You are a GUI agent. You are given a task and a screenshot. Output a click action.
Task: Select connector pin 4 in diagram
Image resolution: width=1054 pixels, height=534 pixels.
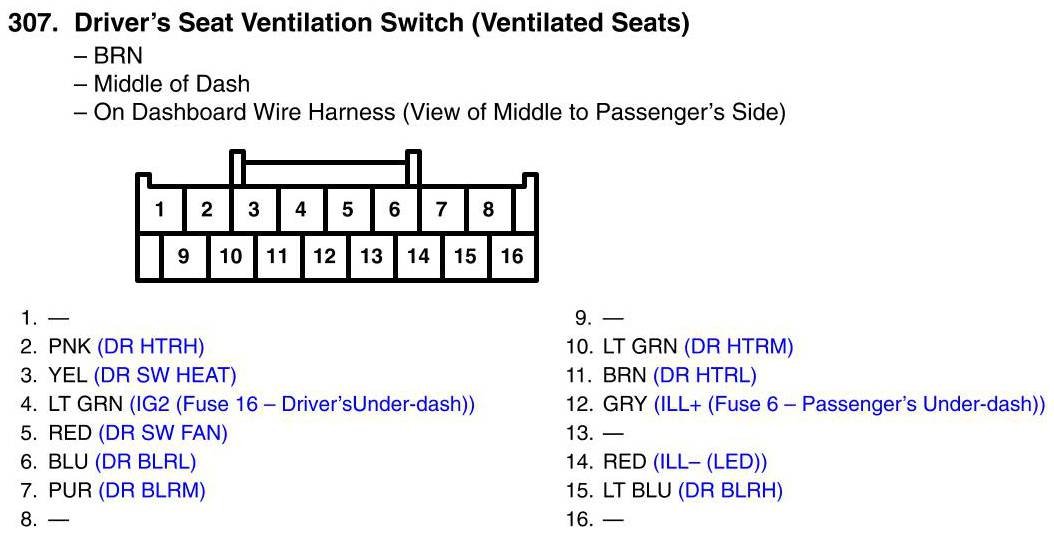click(x=300, y=210)
